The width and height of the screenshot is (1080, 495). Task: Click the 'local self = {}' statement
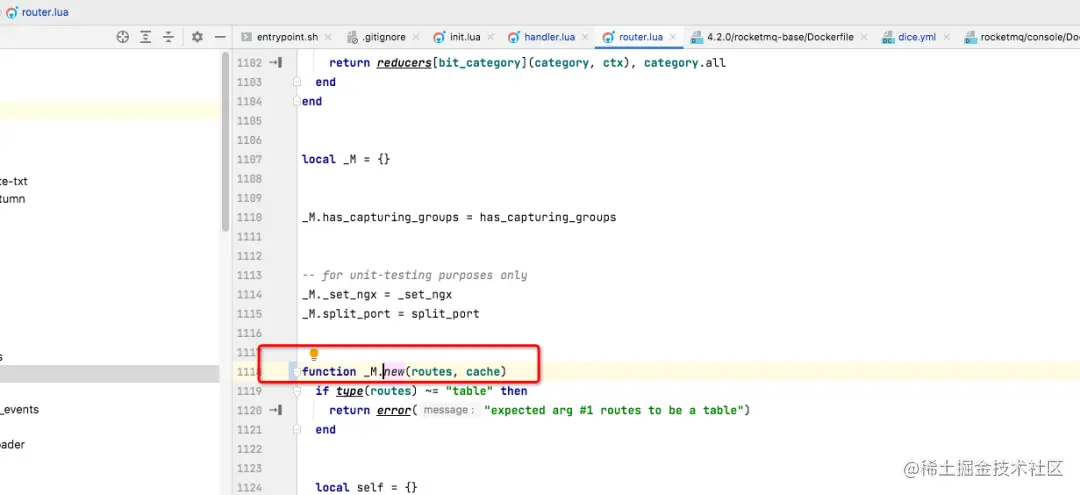pyautogui.click(x=366, y=487)
